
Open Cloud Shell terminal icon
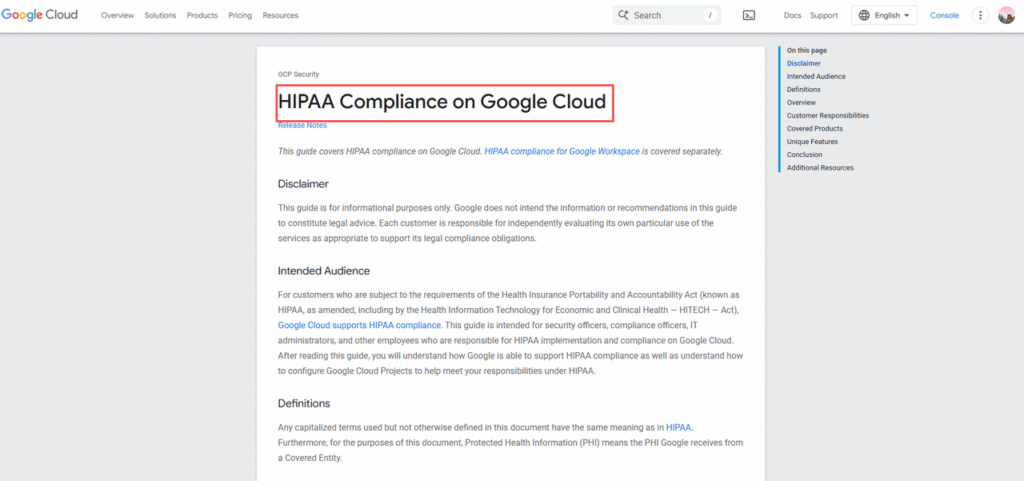tap(749, 15)
